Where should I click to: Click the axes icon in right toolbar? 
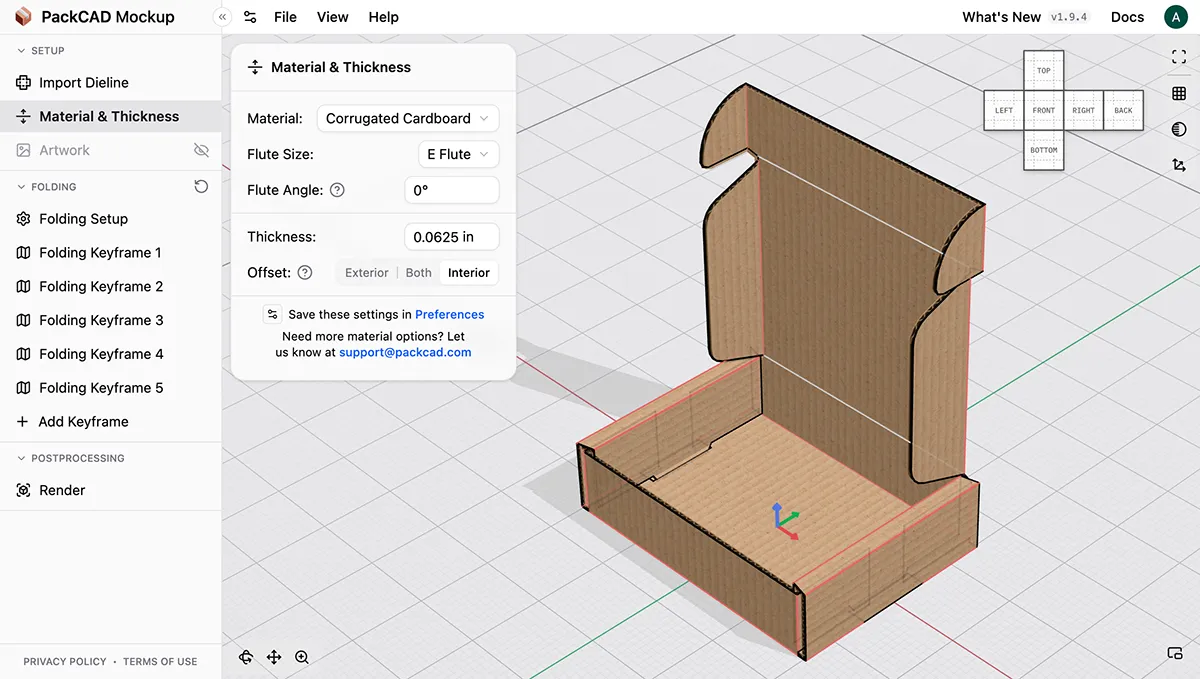[1178, 165]
